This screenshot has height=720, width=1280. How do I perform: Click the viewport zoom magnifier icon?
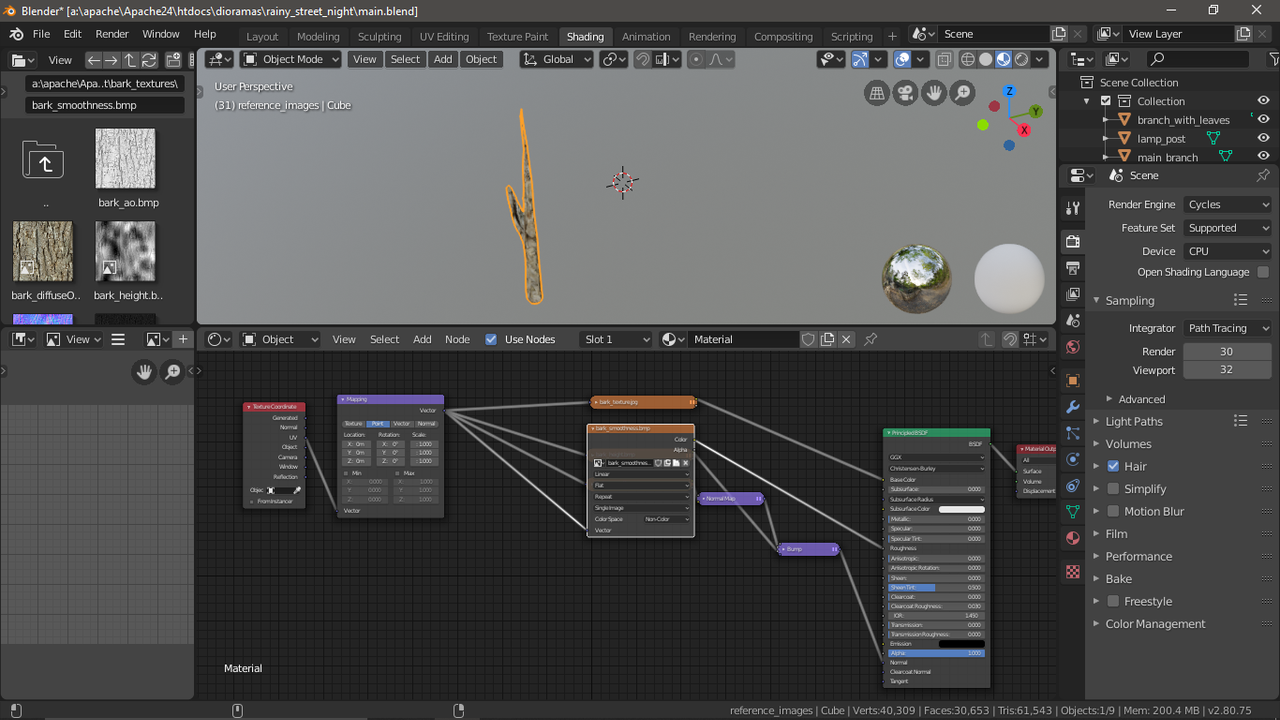(963, 93)
